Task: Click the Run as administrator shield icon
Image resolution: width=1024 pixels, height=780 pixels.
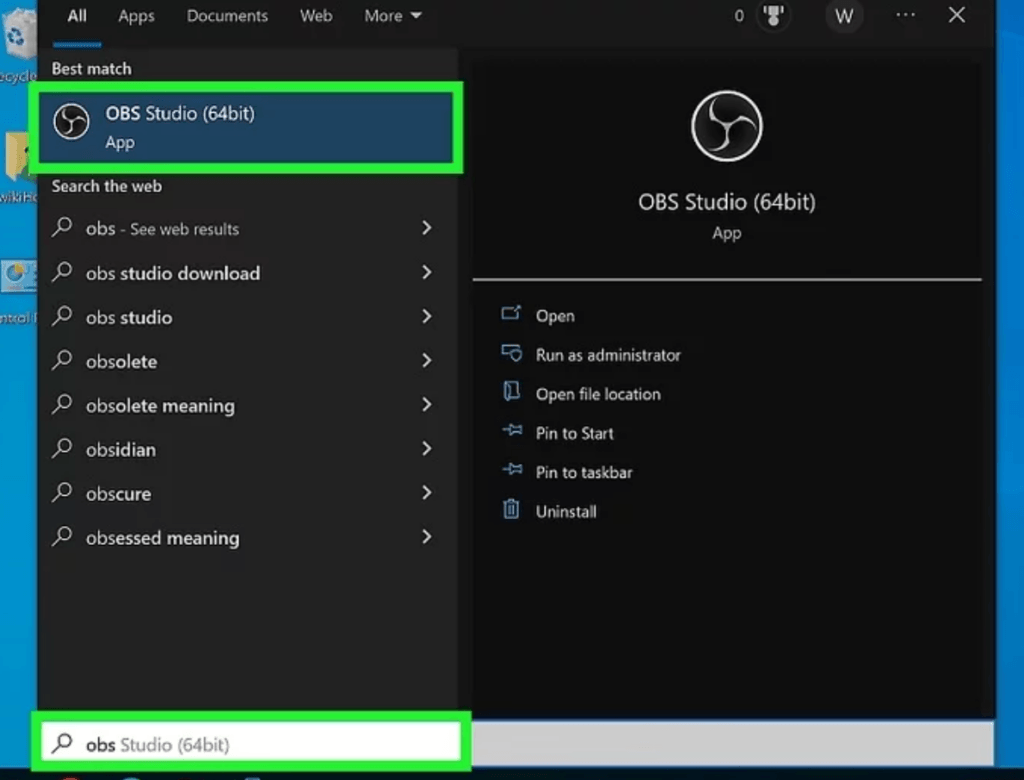Action: pyautogui.click(x=511, y=353)
